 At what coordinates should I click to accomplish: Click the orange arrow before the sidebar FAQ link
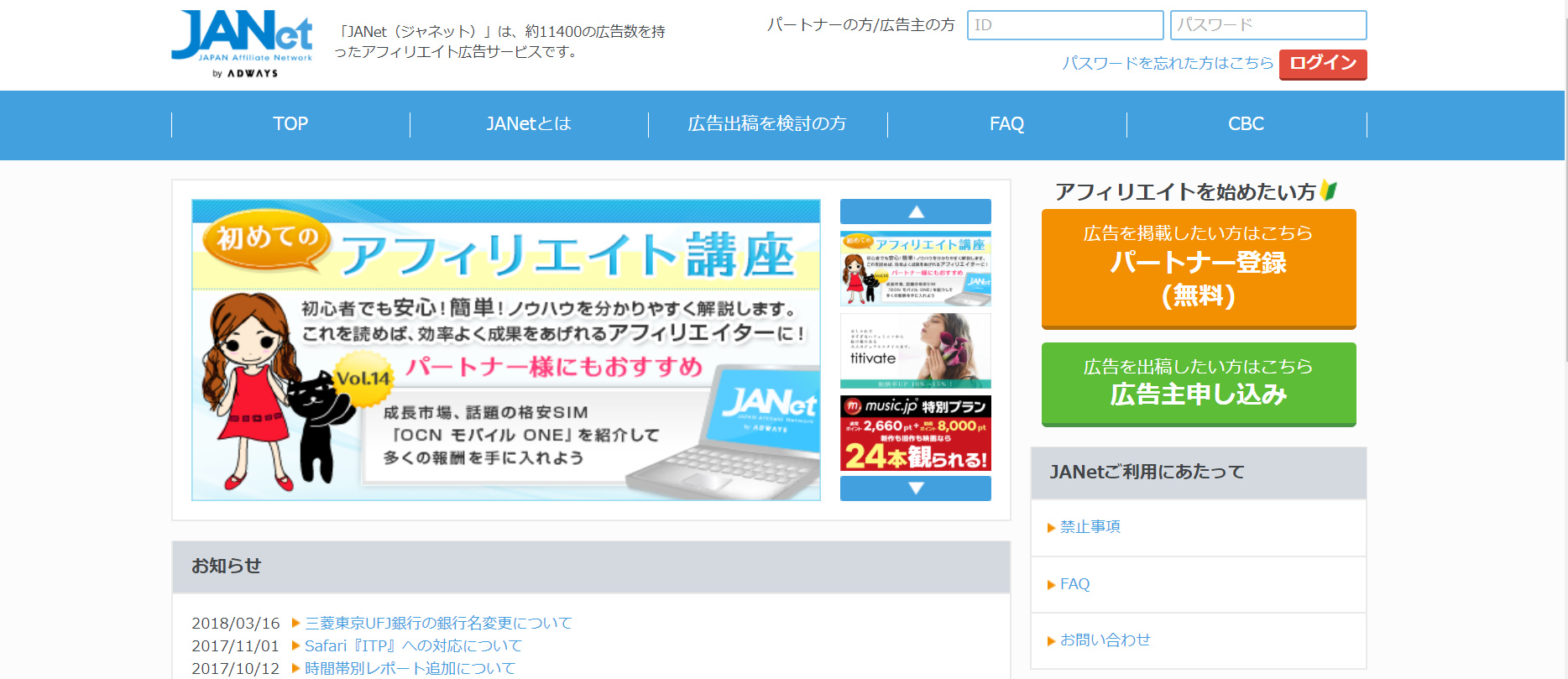[1051, 585]
